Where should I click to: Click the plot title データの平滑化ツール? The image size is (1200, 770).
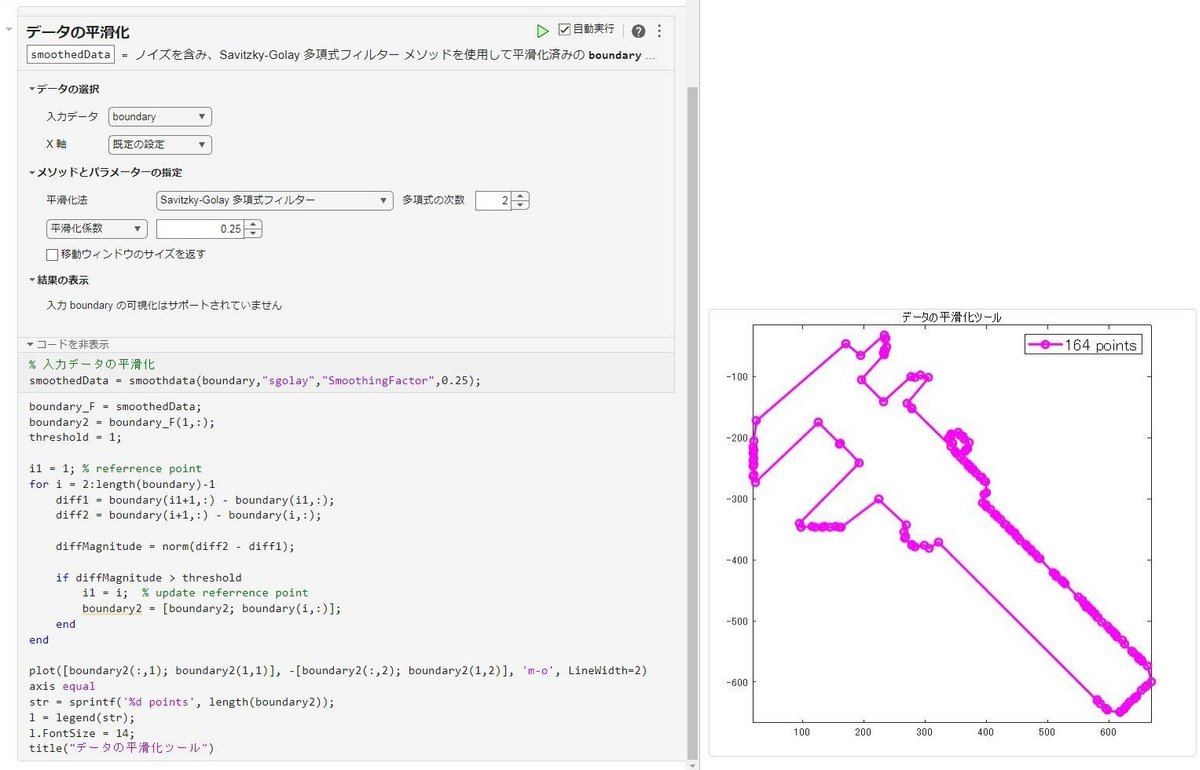coord(951,317)
